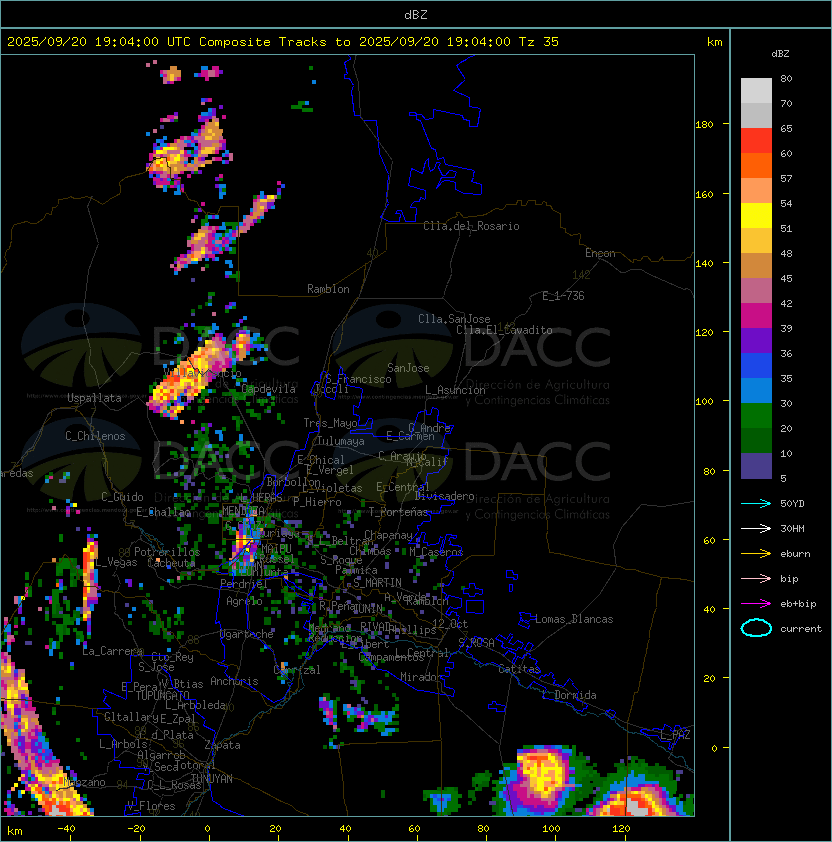Click the 'dBZ' title at the top
Image resolution: width=832 pixels, height=842 pixels.
pyautogui.click(x=416, y=14)
